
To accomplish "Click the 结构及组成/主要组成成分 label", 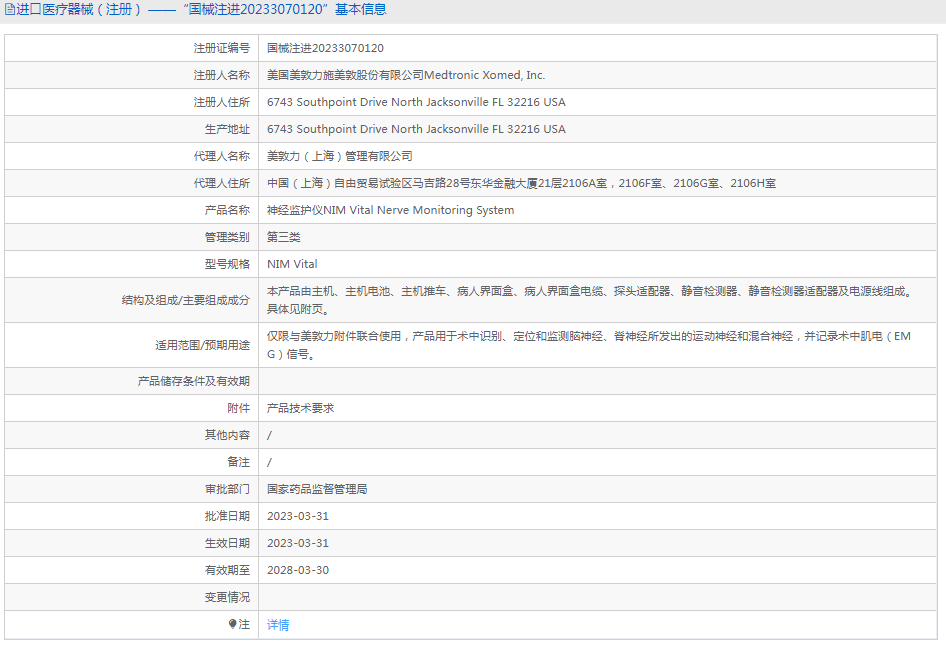I will pos(186,300).
